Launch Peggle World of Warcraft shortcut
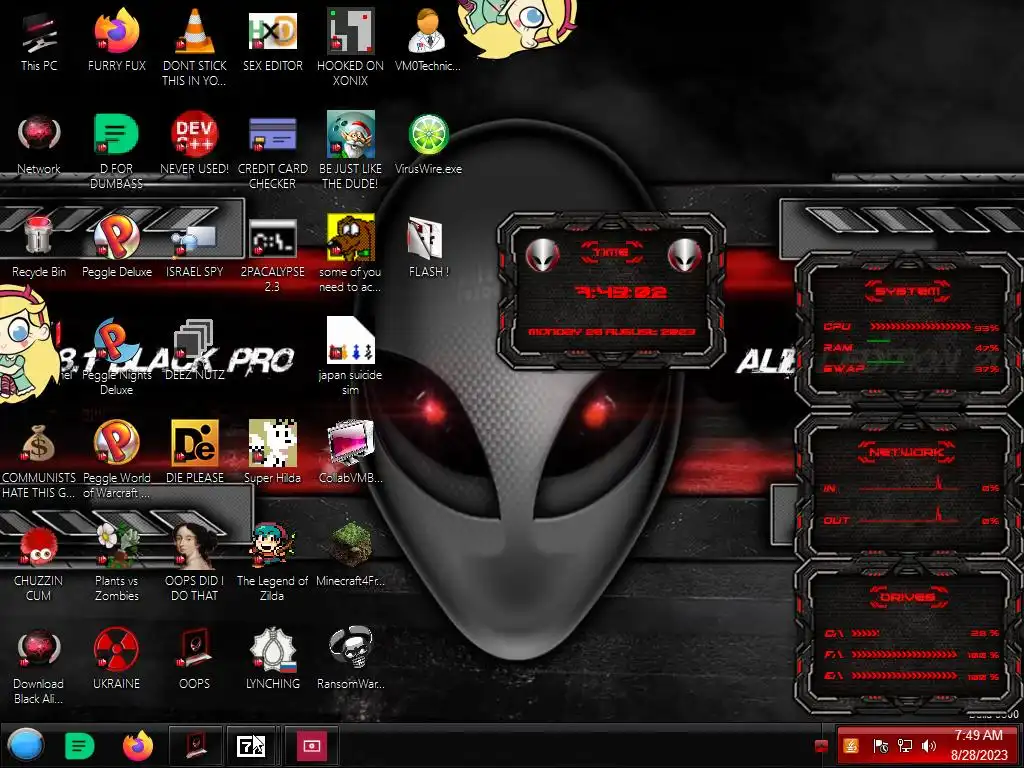 tap(116, 460)
